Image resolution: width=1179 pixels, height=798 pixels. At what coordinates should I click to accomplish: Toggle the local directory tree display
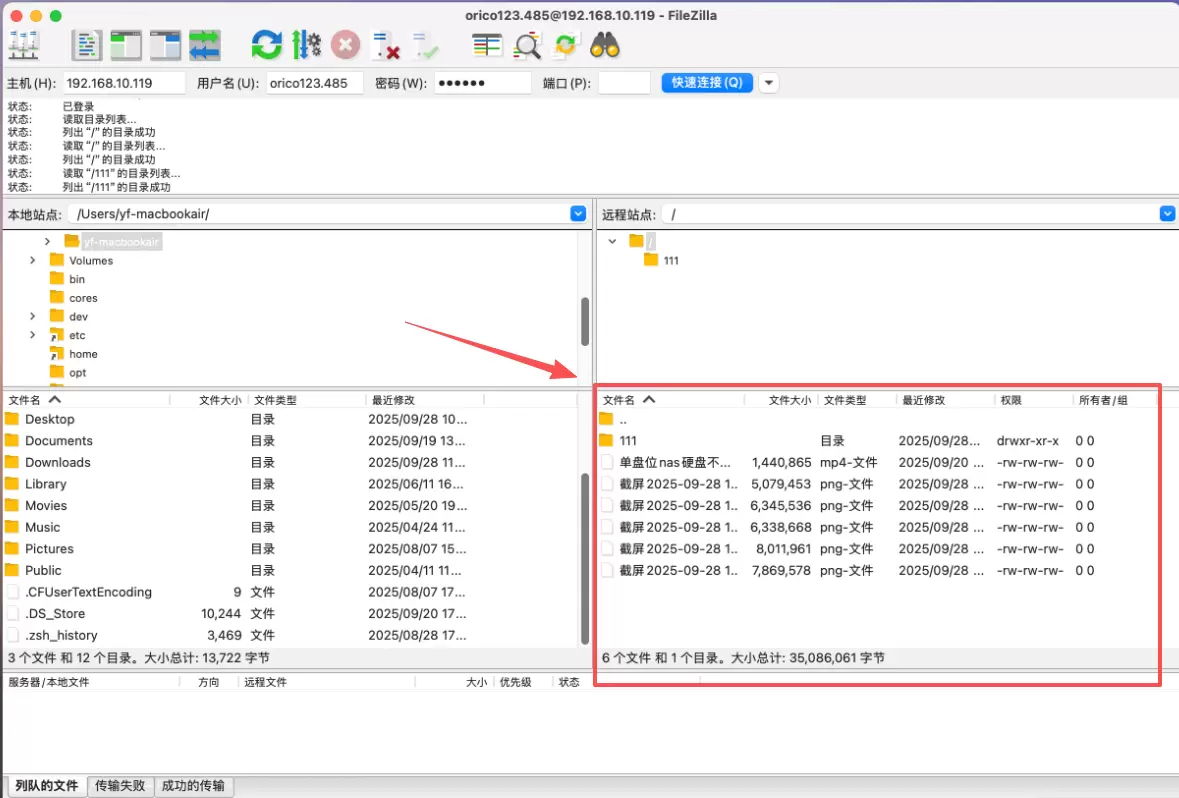point(127,45)
